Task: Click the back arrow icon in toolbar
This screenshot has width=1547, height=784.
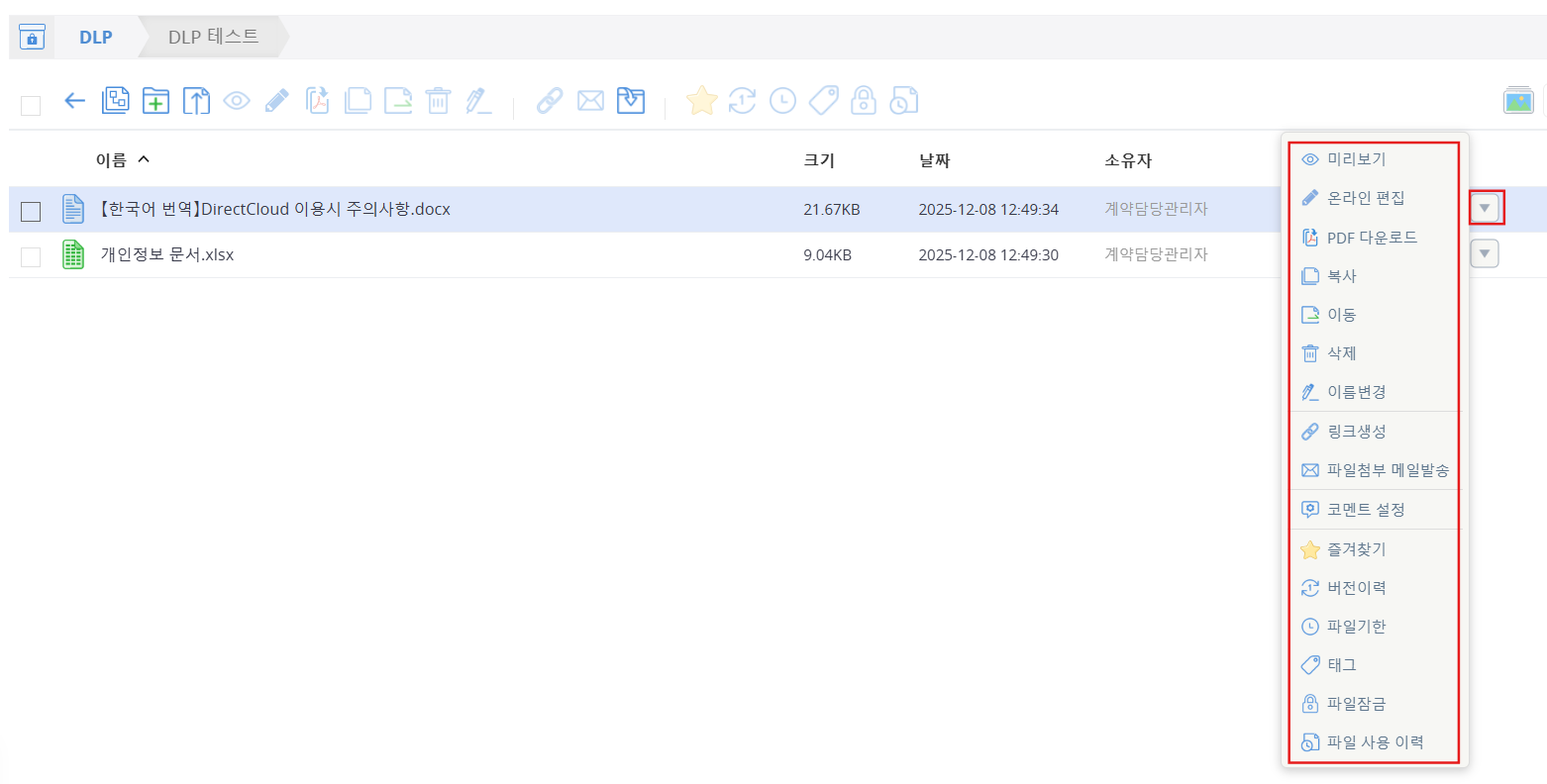Action: click(74, 100)
